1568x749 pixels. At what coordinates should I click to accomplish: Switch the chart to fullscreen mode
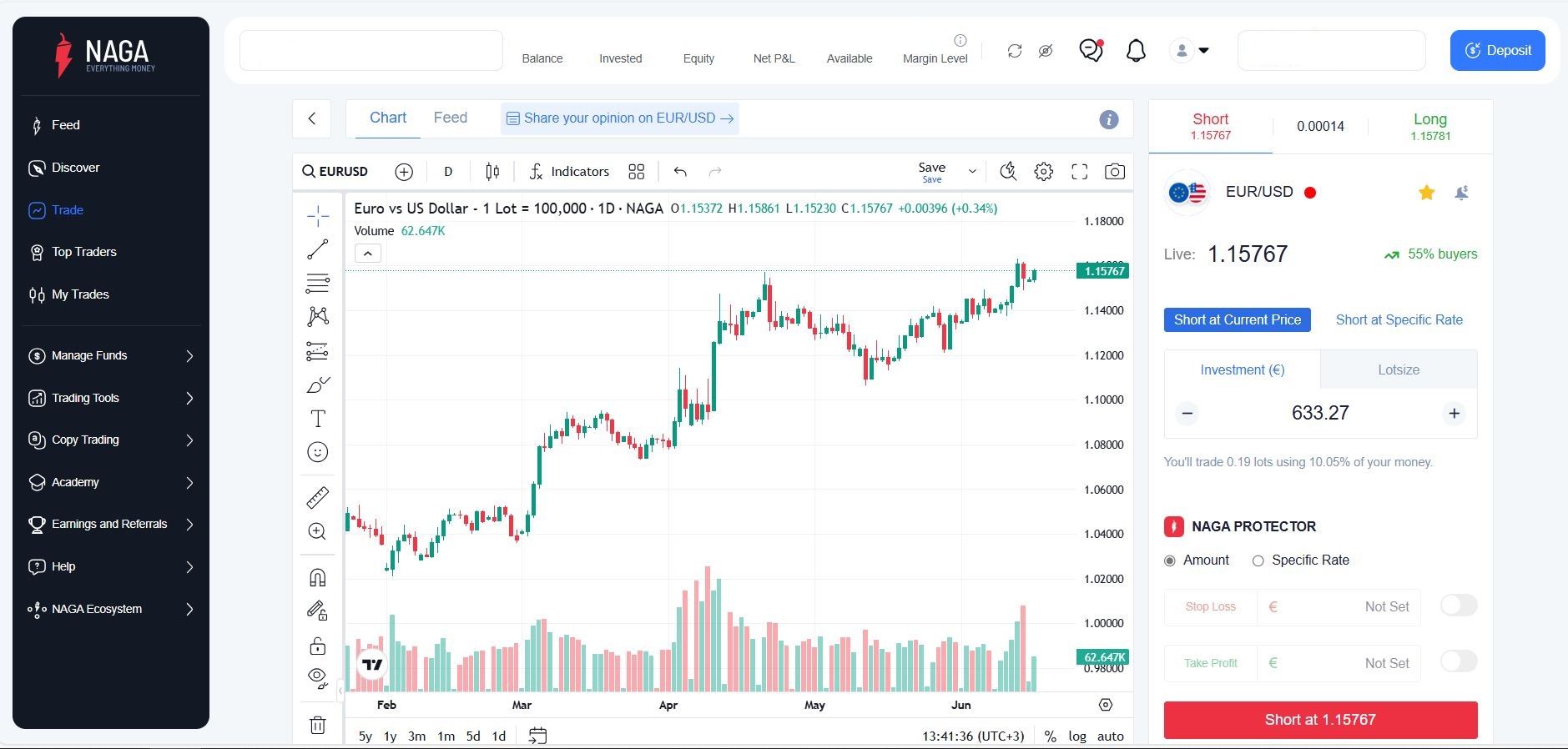1080,172
